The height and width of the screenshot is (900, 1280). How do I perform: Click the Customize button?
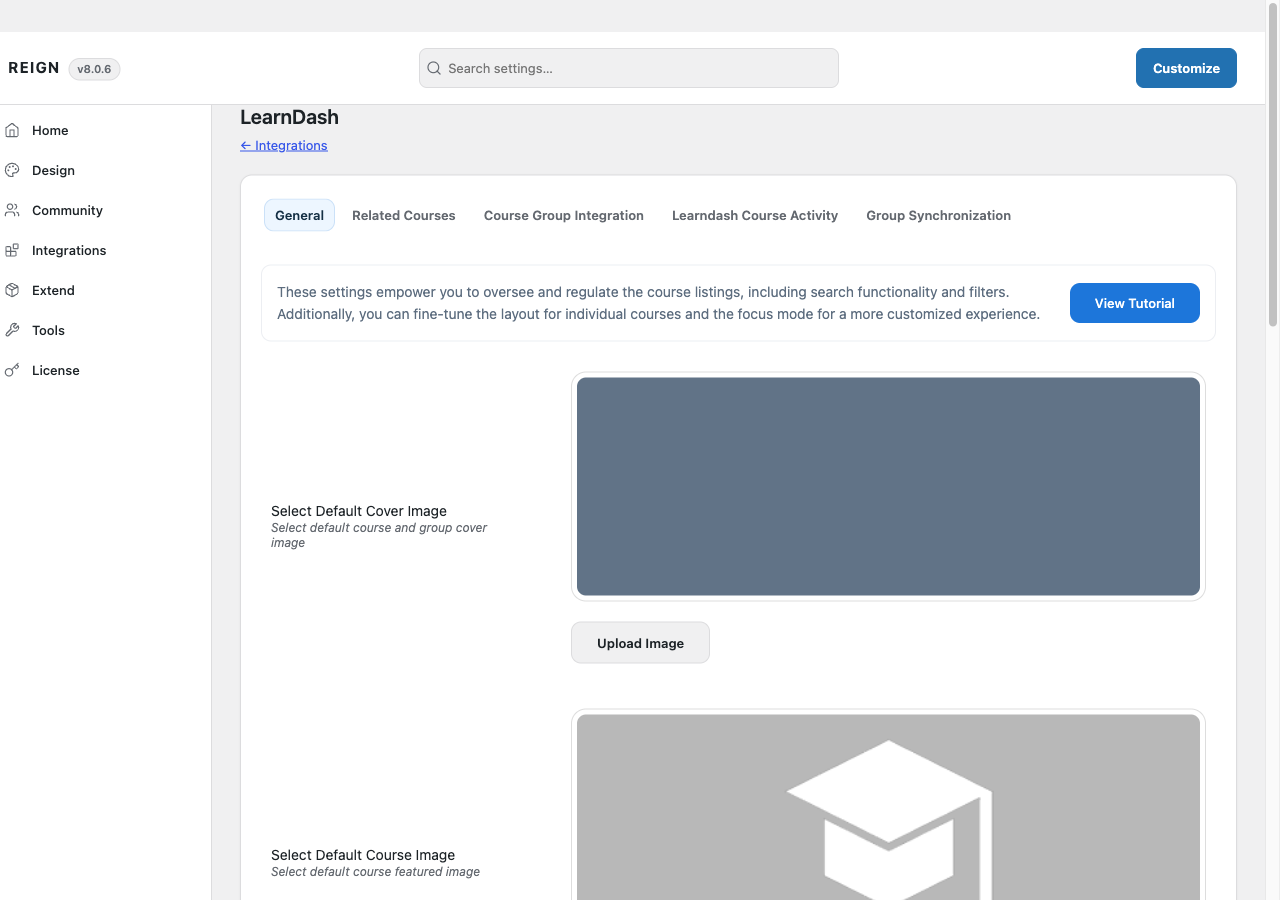pyautogui.click(x=1186, y=68)
